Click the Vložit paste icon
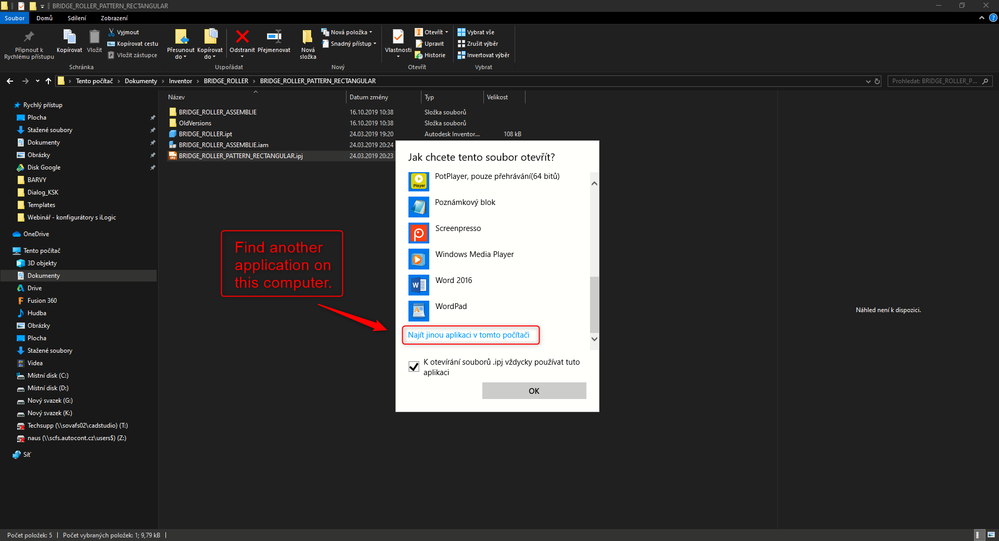The width and height of the screenshot is (999, 541). pos(94,36)
